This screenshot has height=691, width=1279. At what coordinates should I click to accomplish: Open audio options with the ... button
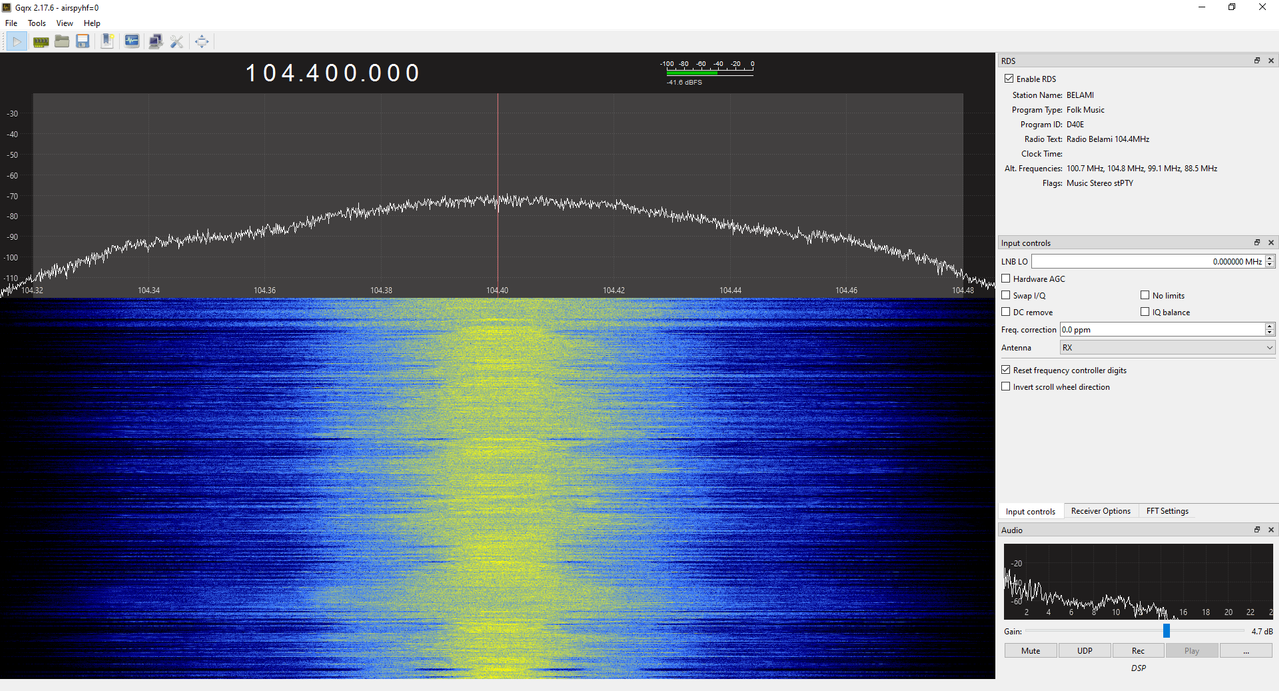click(x=1246, y=650)
